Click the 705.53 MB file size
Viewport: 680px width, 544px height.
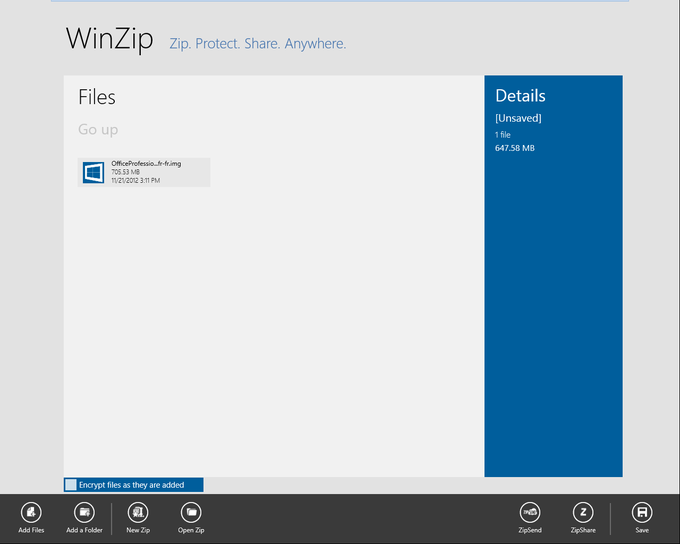point(125,172)
